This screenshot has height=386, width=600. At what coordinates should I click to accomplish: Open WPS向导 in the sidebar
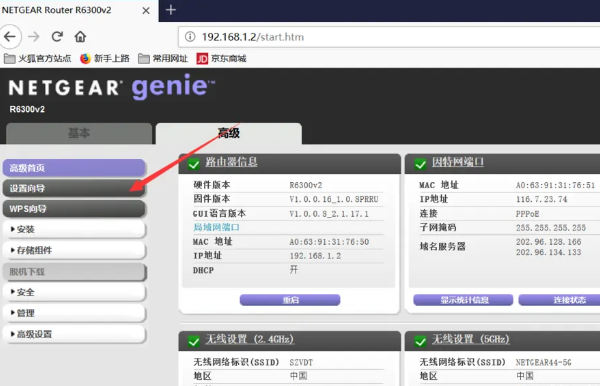click(x=74, y=209)
